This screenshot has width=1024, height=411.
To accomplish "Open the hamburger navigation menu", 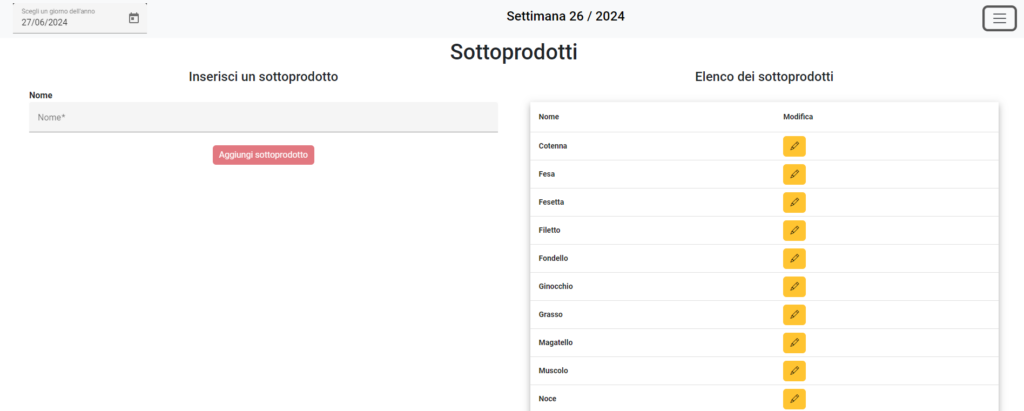I will 999,18.
